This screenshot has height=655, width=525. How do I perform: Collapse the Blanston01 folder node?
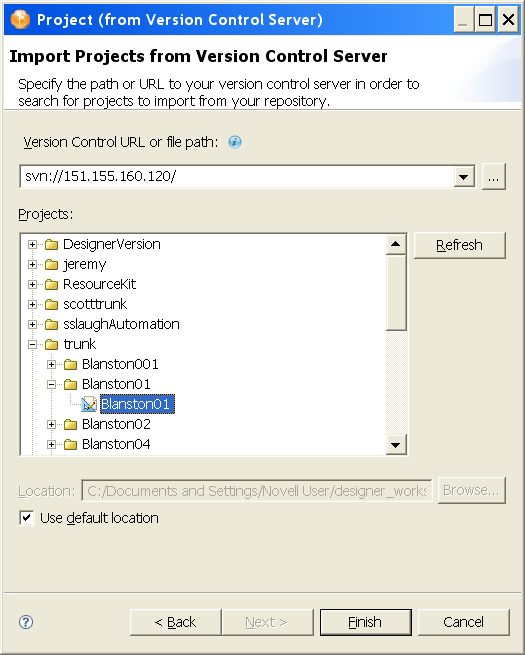point(51,384)
